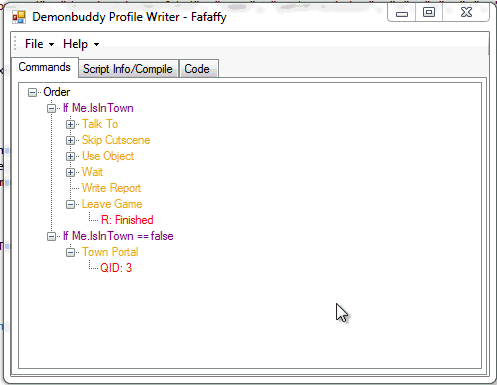
Task: Select the Wait command
Action: point(92,172)
